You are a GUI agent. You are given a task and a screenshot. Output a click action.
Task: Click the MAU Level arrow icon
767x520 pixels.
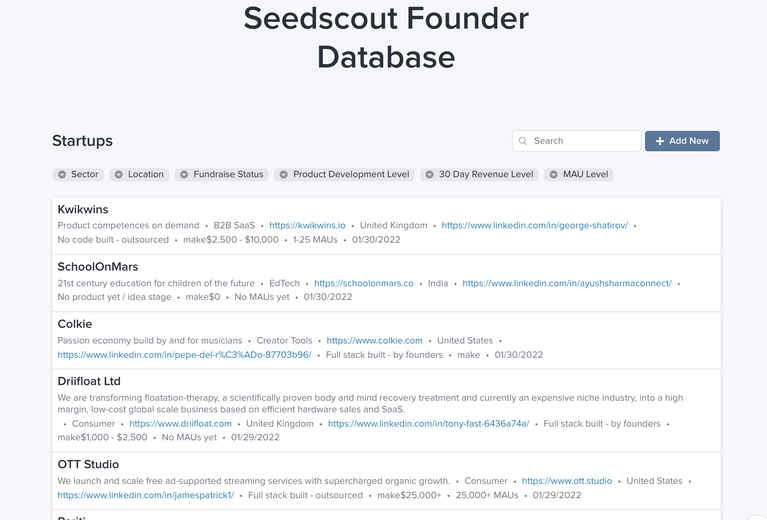click(x=553, y=175)
